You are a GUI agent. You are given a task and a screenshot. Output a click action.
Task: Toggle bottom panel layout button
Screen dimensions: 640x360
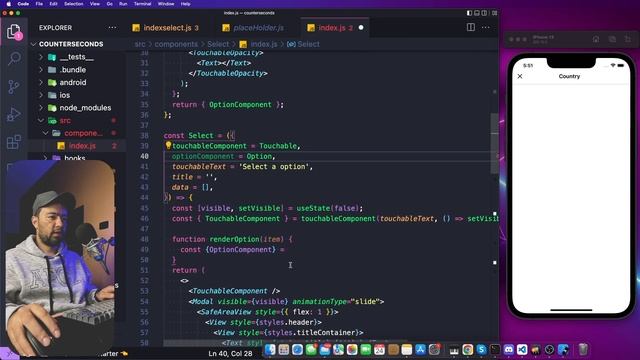click(477, 13)
